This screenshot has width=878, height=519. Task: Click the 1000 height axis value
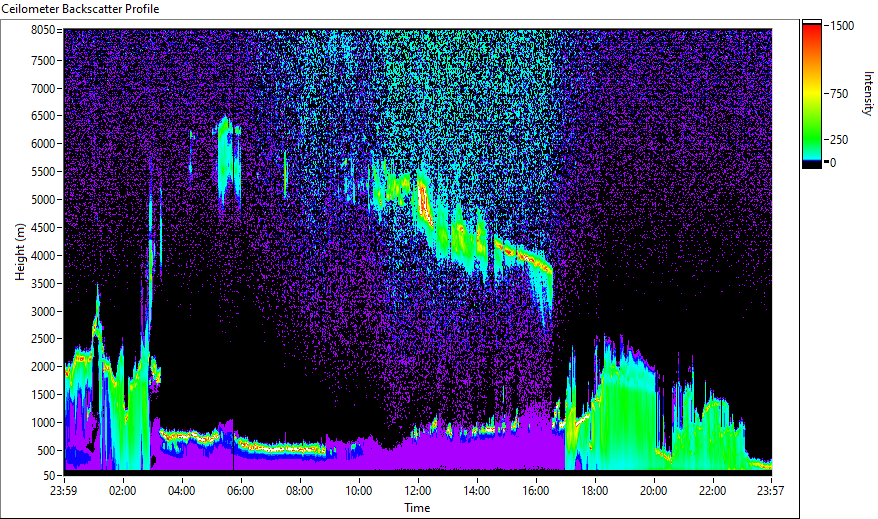pos(43,423)
